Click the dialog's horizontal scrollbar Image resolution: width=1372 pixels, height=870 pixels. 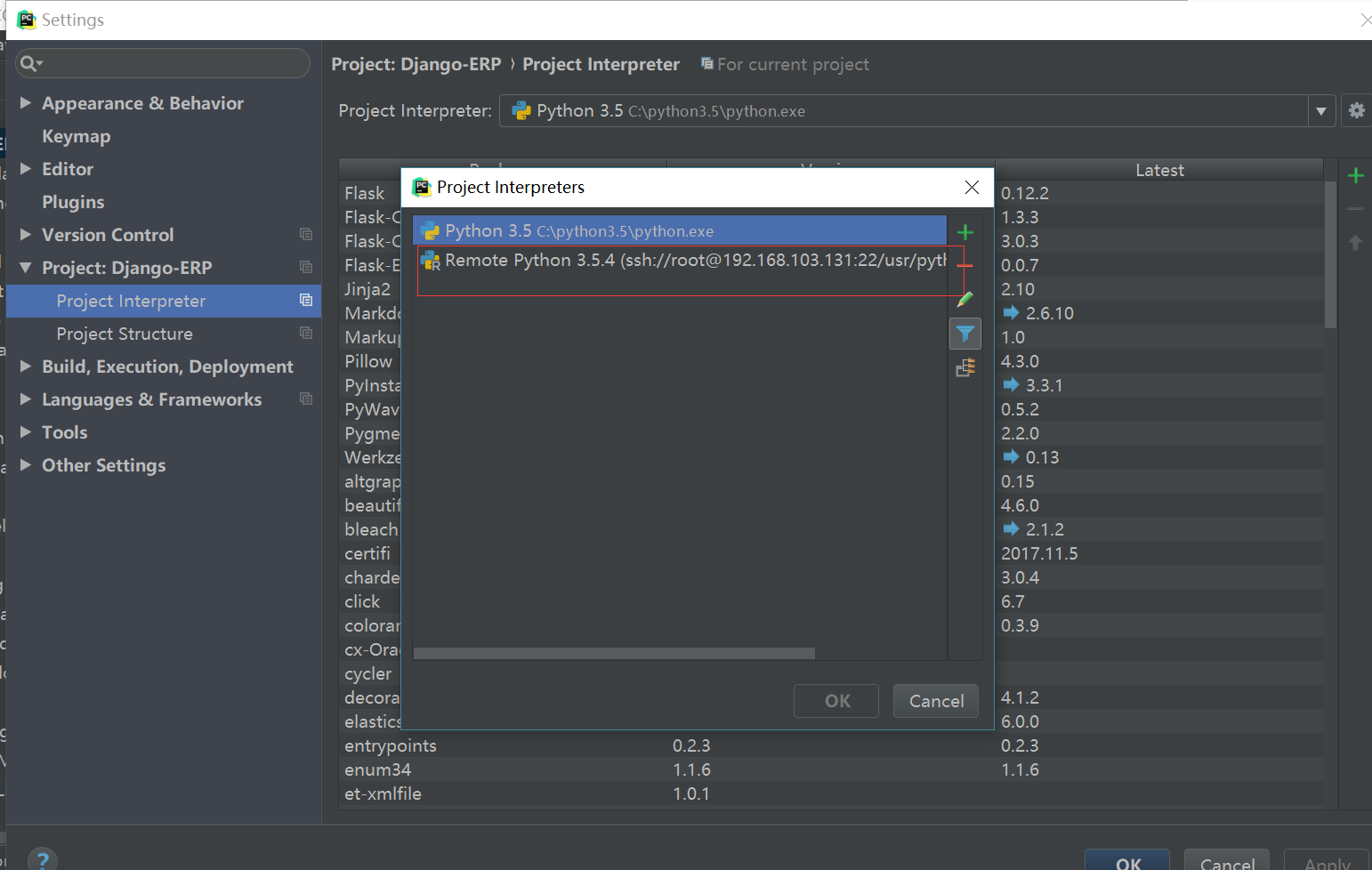click(614, 654)
